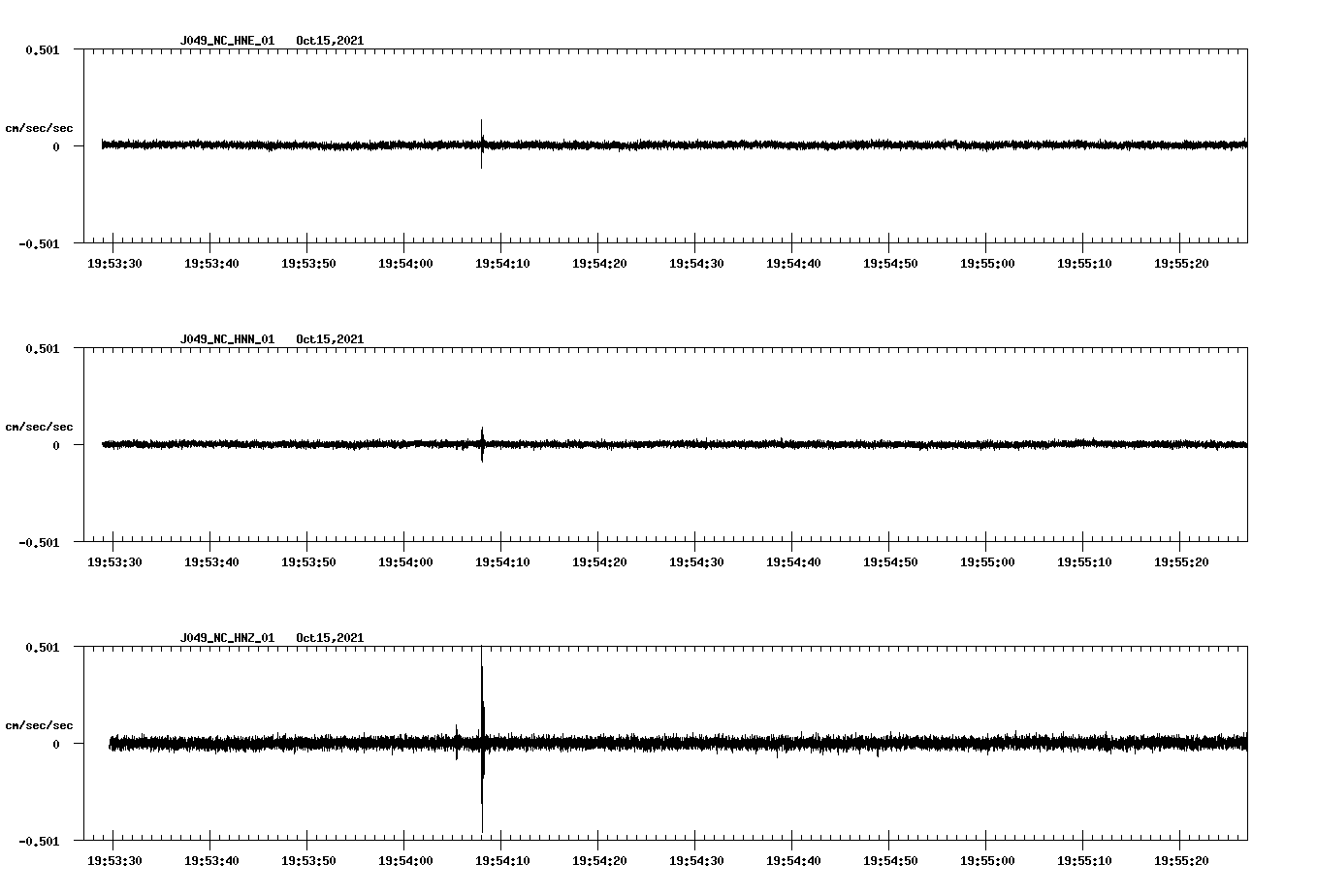Screen dimensions: 1317x896
Task: Click the 0.501 upper limit on HNN axis
Action: [x=42, y=348]
